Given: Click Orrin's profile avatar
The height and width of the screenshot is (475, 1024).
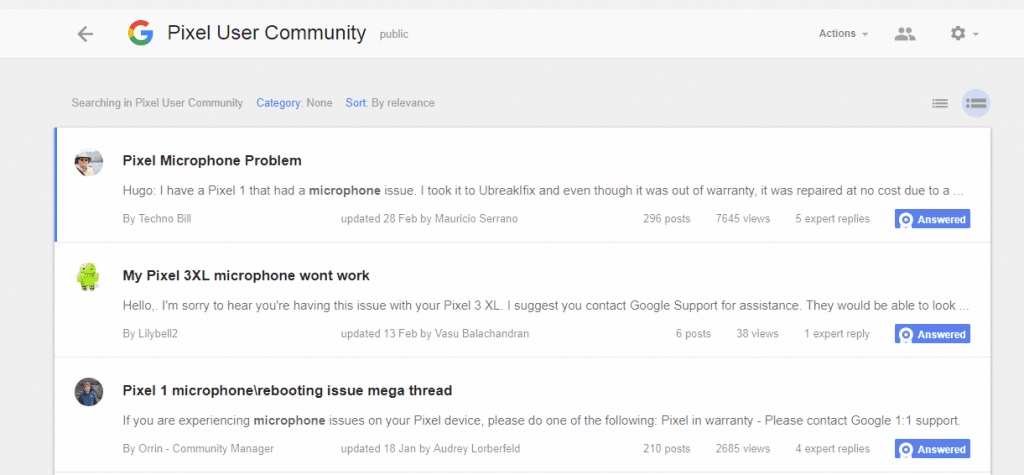Looking at the screenshot, I should click(89, 392).
